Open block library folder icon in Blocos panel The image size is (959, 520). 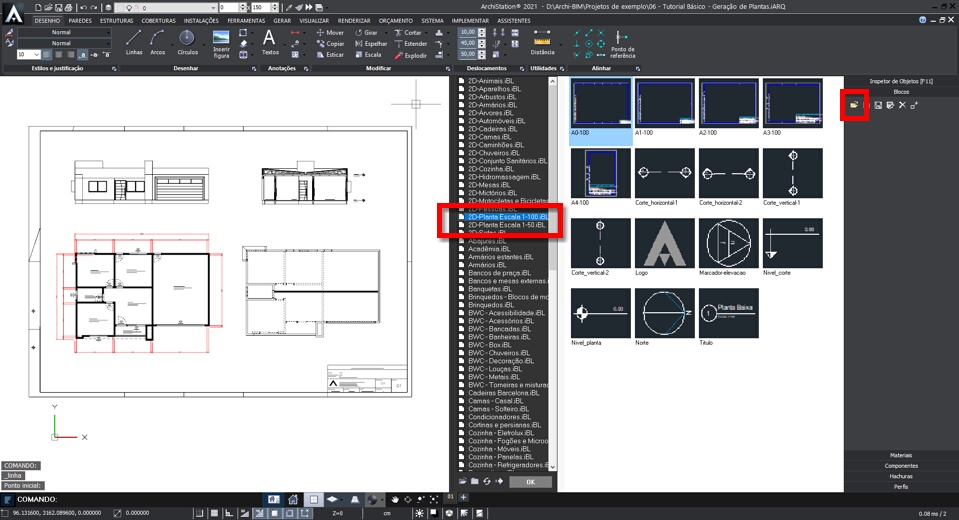coord(854,105)
